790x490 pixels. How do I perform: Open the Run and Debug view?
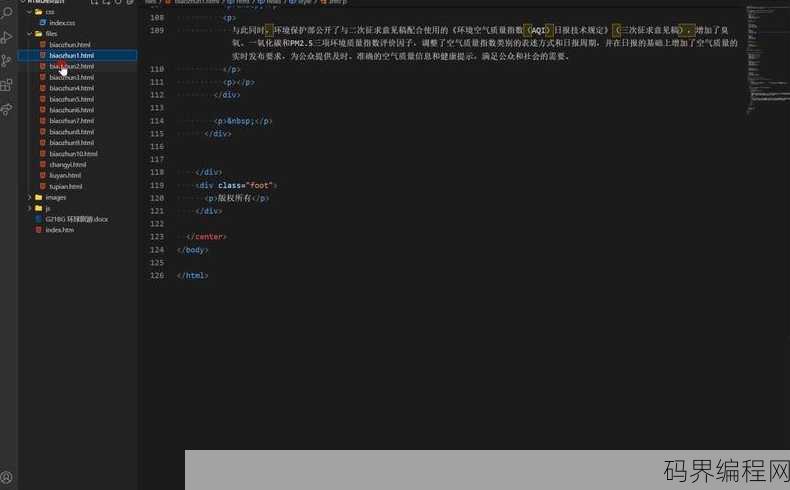7,37
